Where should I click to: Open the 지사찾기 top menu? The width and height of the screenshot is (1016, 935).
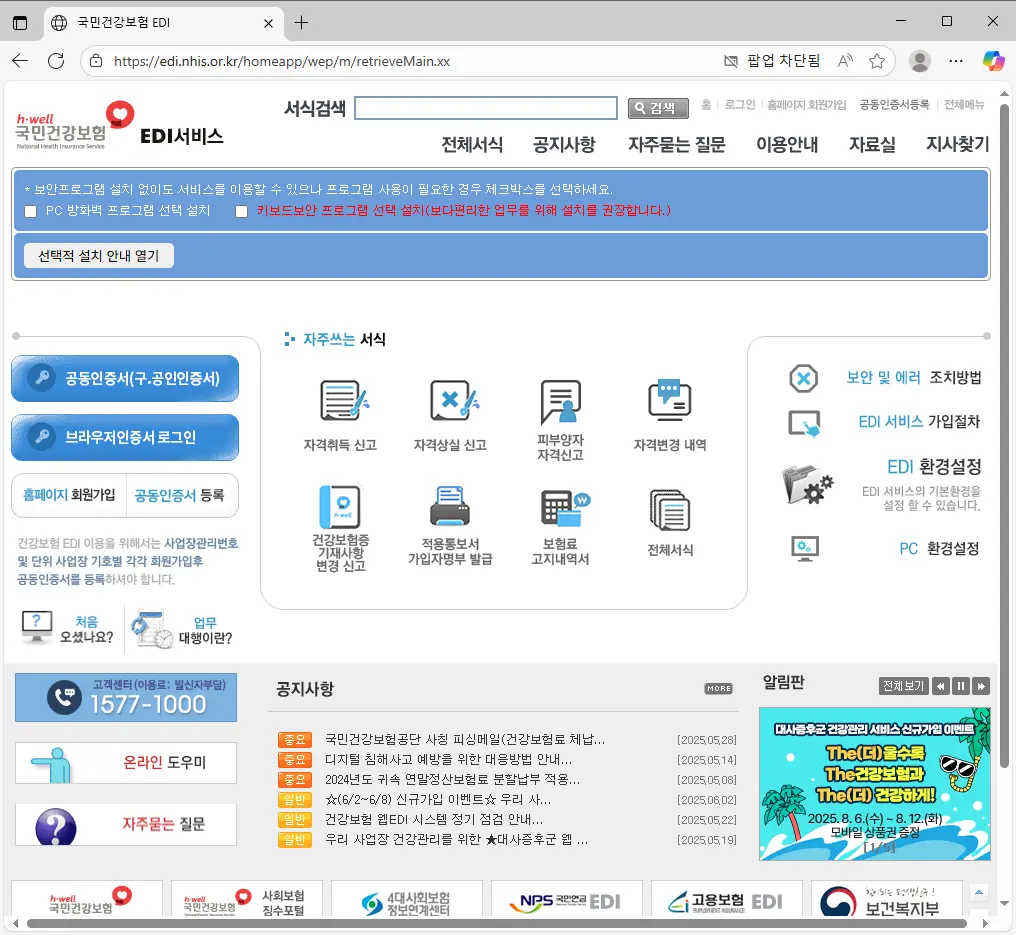tap(957, 144)
